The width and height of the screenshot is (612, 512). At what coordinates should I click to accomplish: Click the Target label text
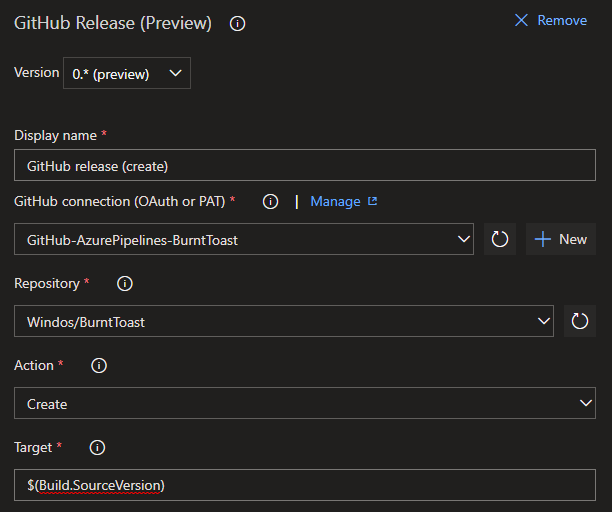coord(33,448)
